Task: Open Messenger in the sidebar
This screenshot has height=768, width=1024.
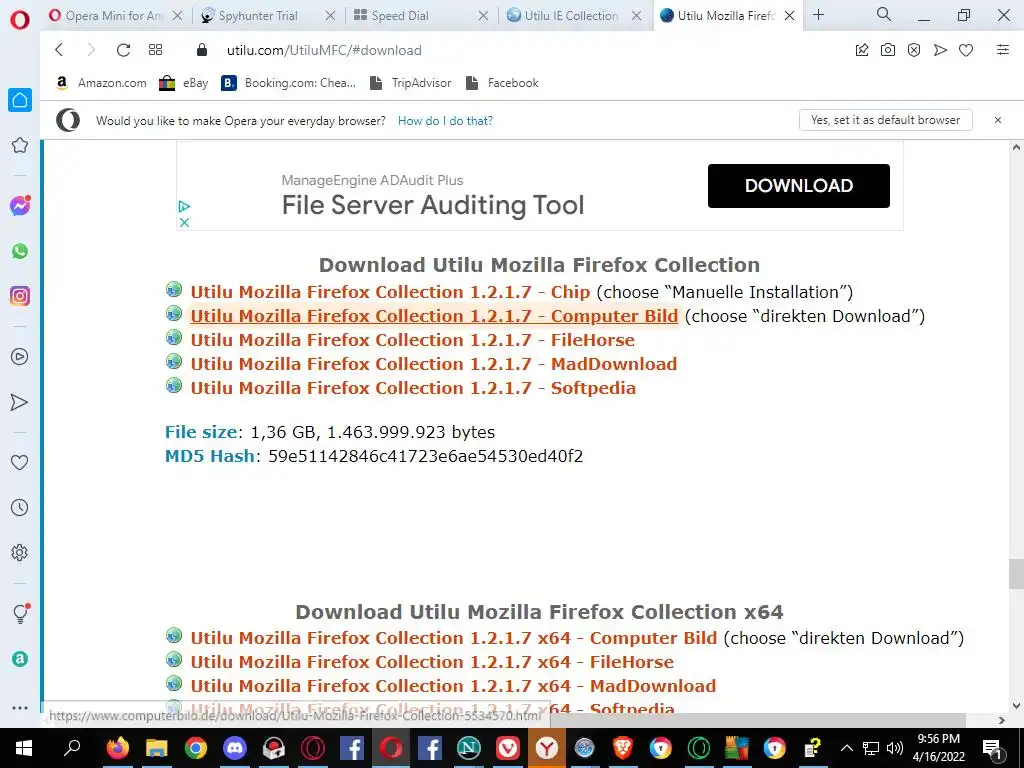Action: pos(20,206)
